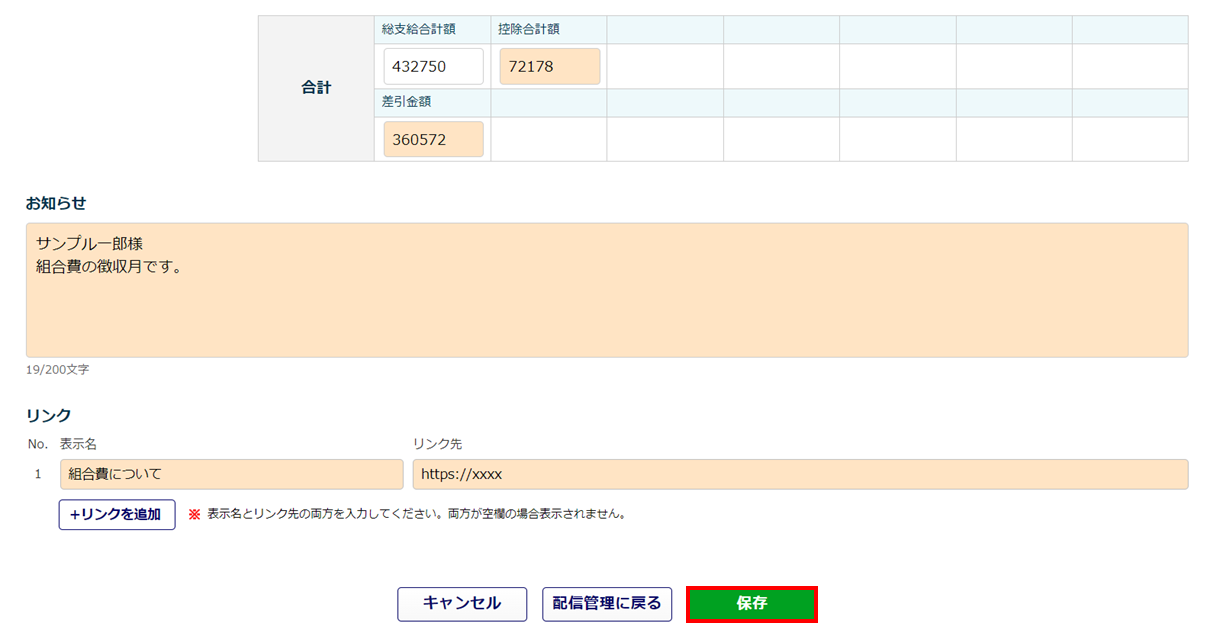Click the キャンセル button
Viewport: 1210px width, 636px height.
click(462, 604)
